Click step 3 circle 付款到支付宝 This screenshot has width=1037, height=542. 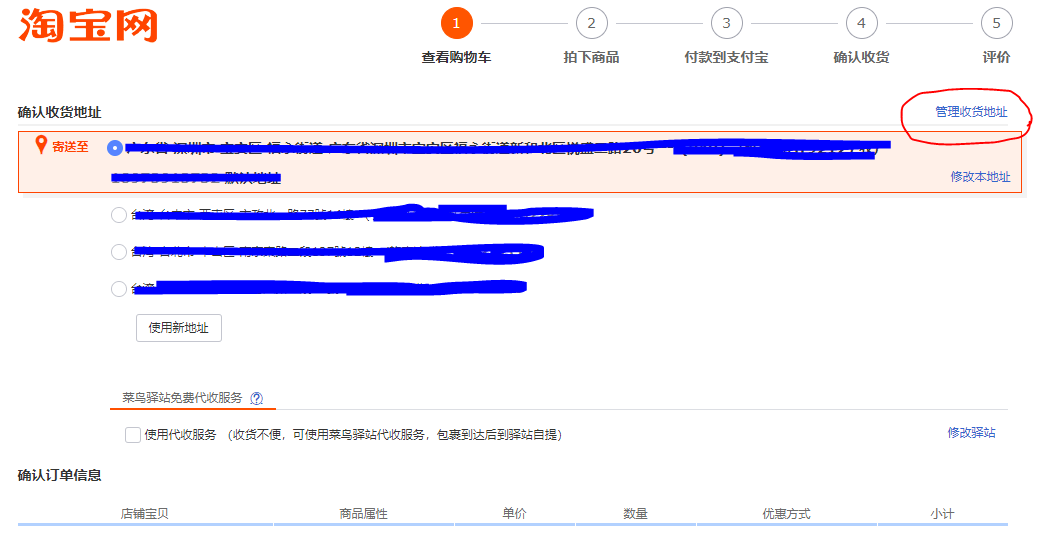coord(726,23)
